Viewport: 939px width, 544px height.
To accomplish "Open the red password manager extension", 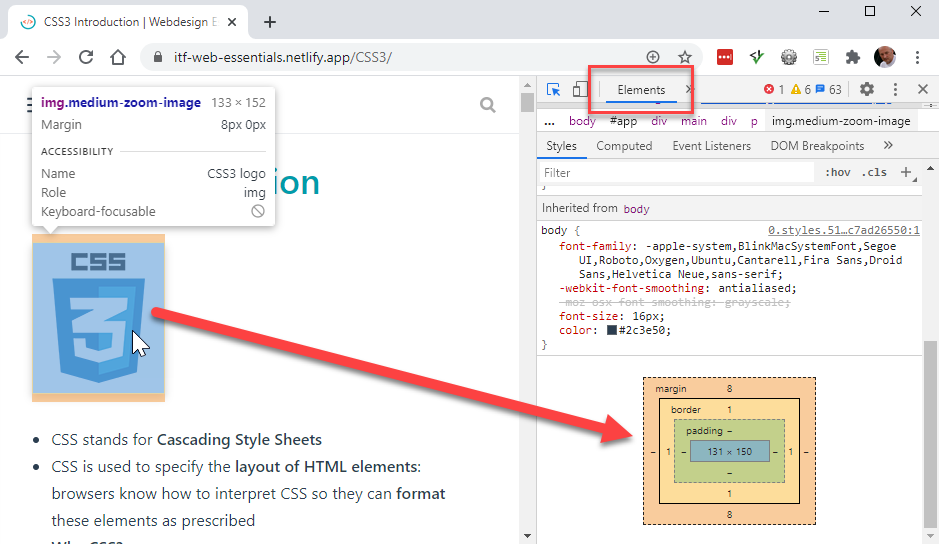I will [725, 57].
